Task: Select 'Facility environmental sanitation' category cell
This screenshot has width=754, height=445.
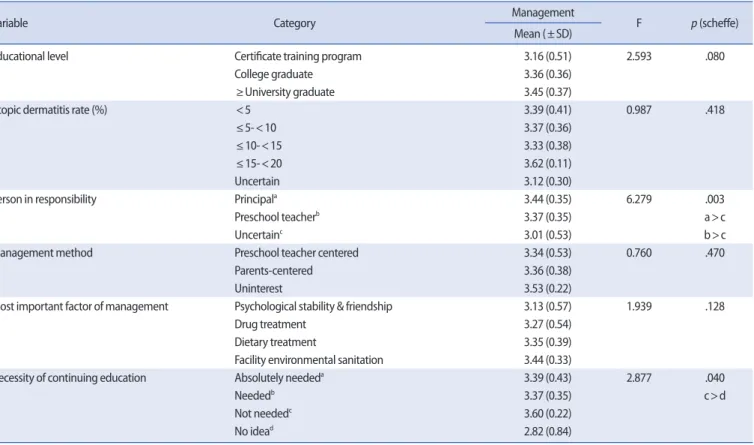Action: pyautogui.click(x=309, y=360)
